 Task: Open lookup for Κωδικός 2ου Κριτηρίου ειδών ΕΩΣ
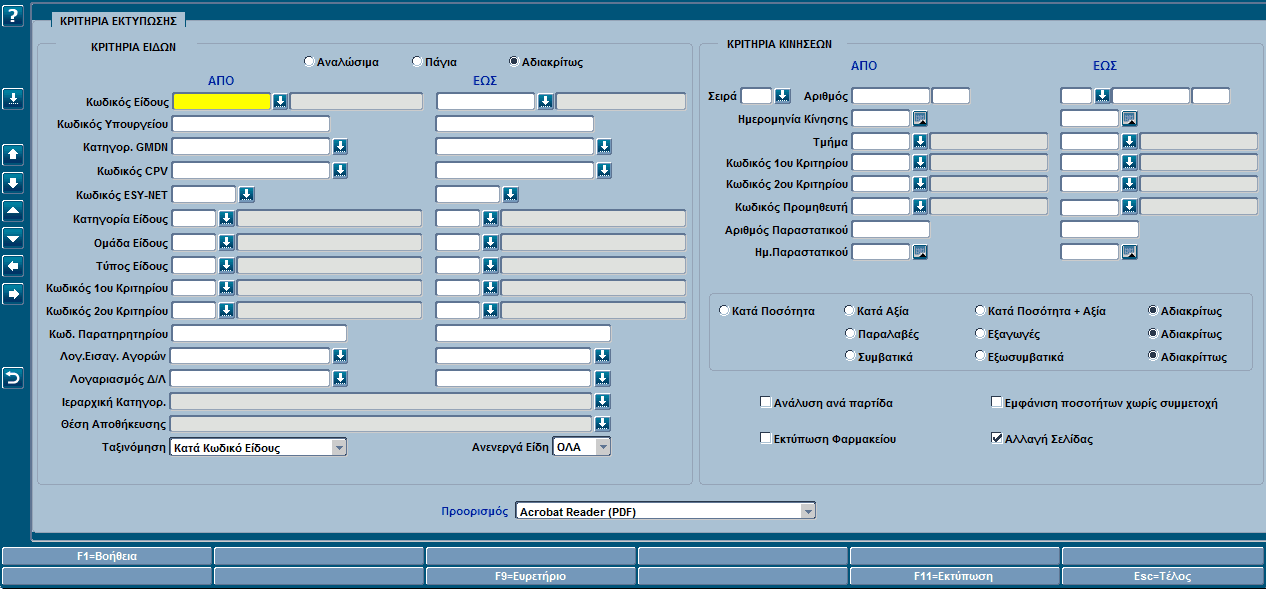click(x=490, y=311)
